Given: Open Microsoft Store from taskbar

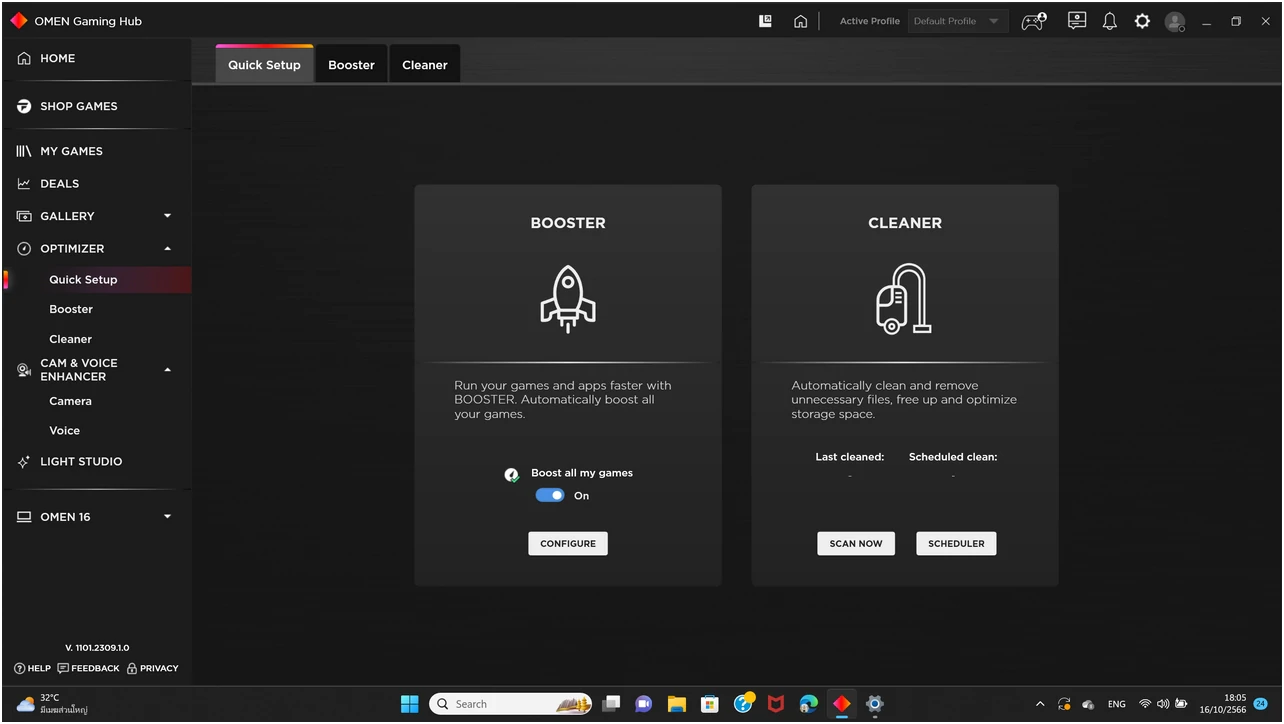Looking at the screenshot, I should point(709,704).
